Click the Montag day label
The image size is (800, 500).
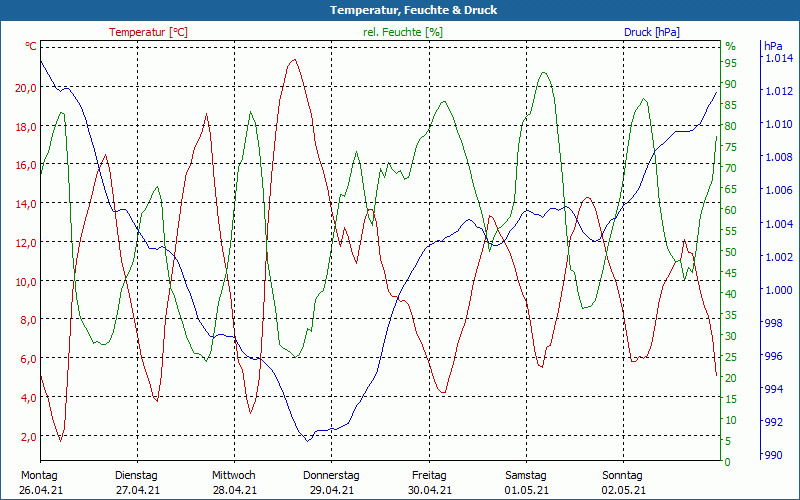(39, 476)
